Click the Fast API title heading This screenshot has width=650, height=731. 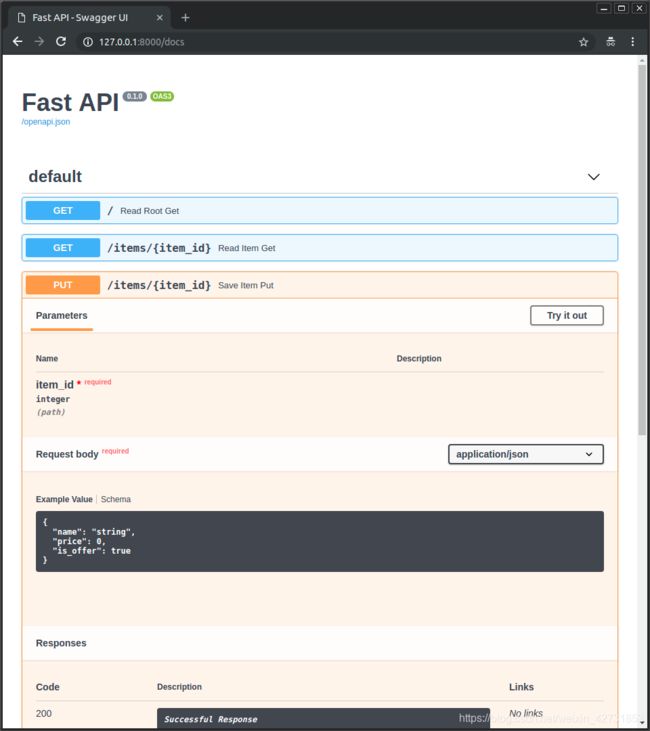pyautogui.click(x=70, y=102)
